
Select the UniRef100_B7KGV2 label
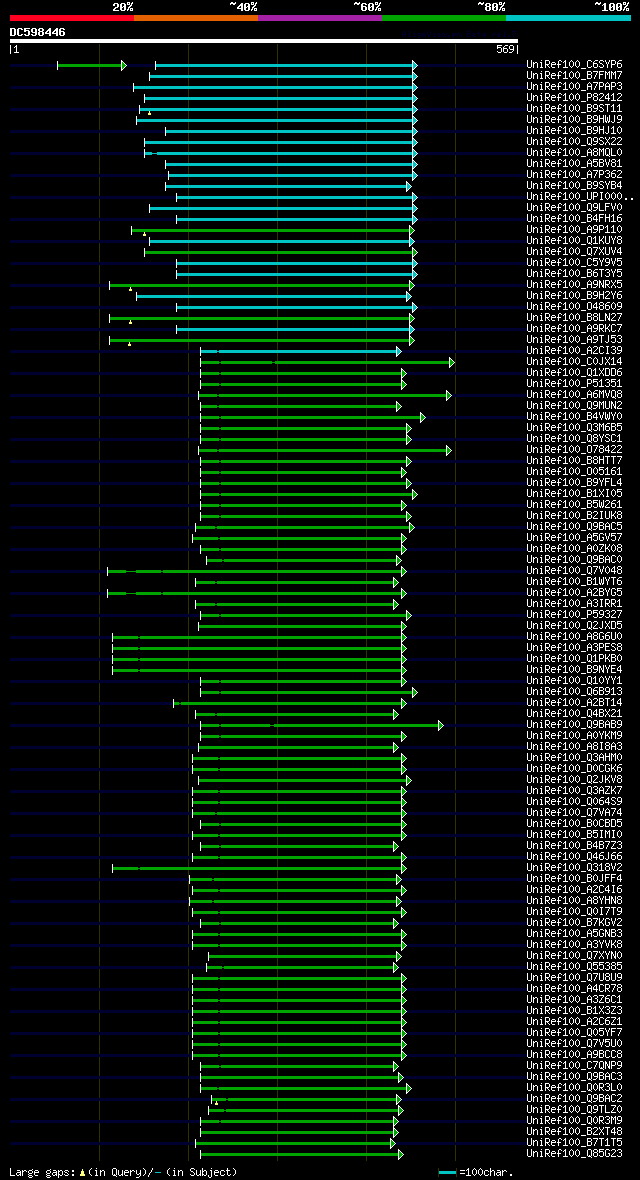tap(574, 921)
